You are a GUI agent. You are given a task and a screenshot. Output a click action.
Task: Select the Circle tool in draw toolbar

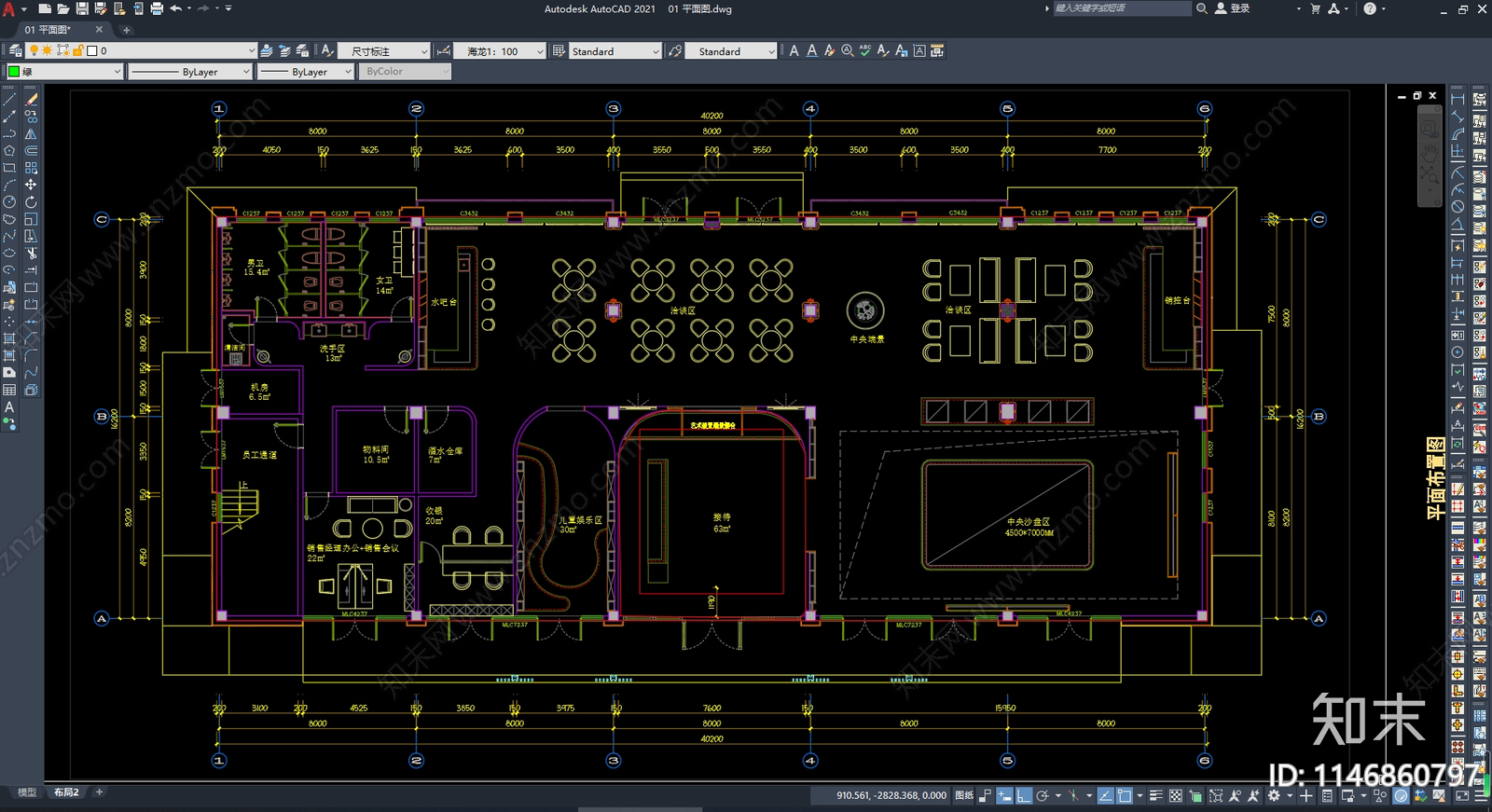[x=9, y=202]
